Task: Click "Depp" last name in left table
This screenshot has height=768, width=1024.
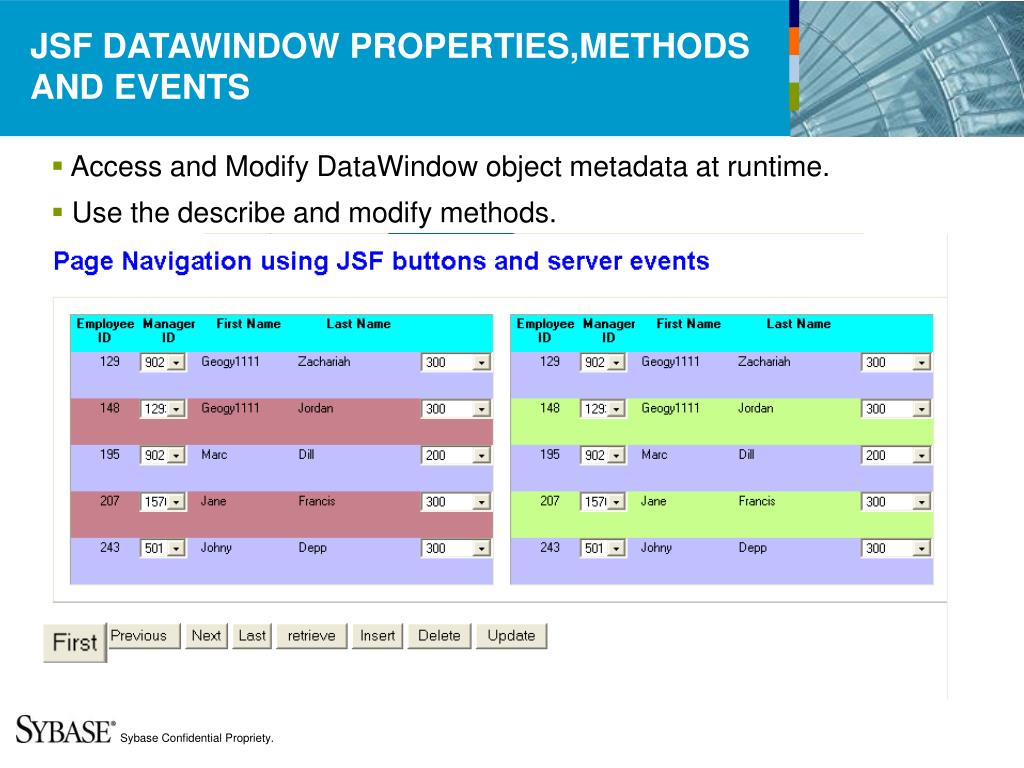Action: pos(312,548)
